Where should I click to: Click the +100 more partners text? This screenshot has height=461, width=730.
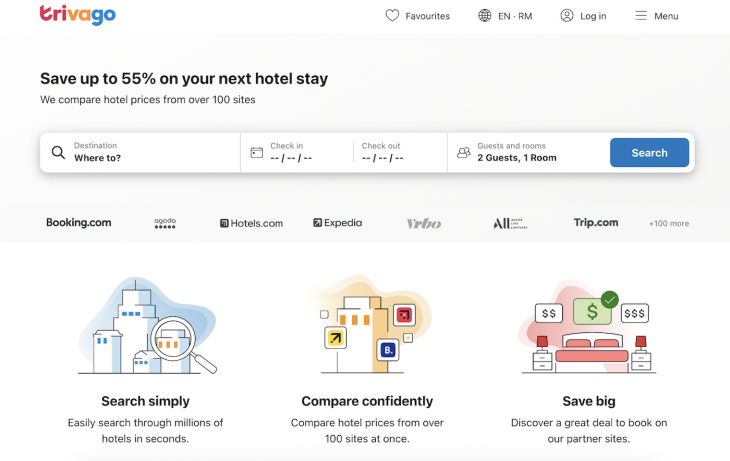[668, 224]
